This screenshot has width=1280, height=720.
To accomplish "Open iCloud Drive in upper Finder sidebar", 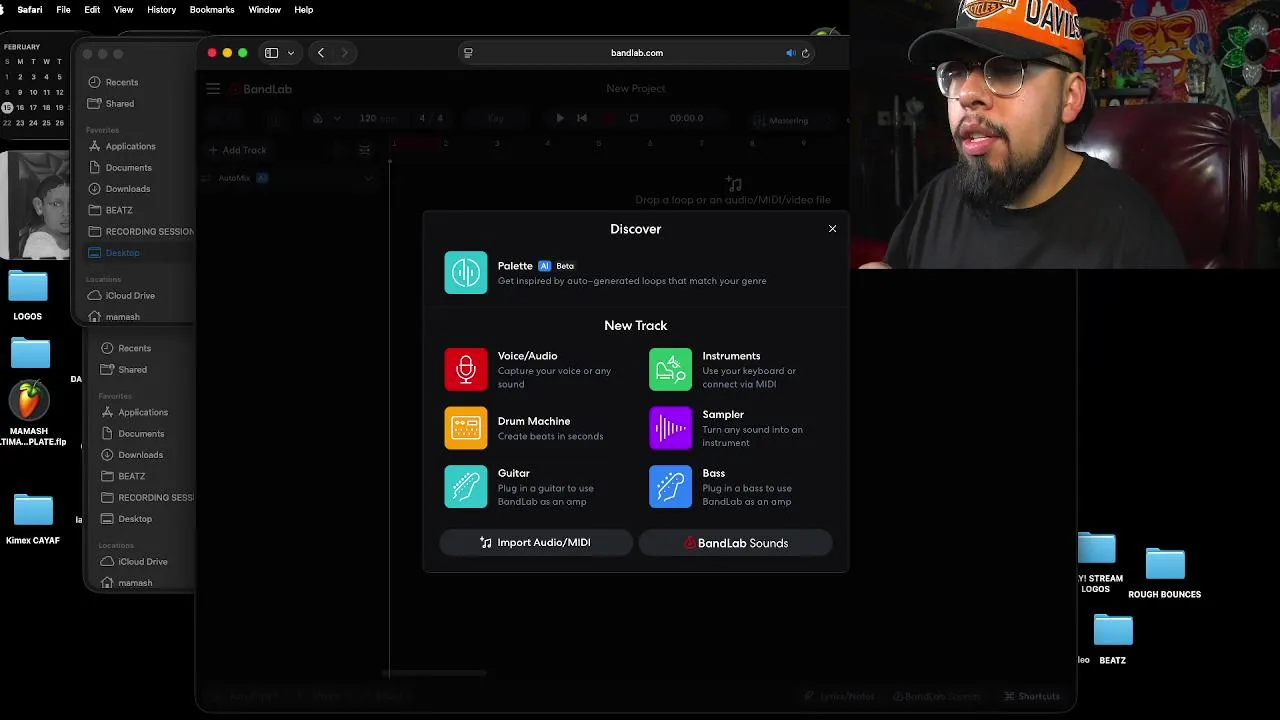I will [121, 295].
